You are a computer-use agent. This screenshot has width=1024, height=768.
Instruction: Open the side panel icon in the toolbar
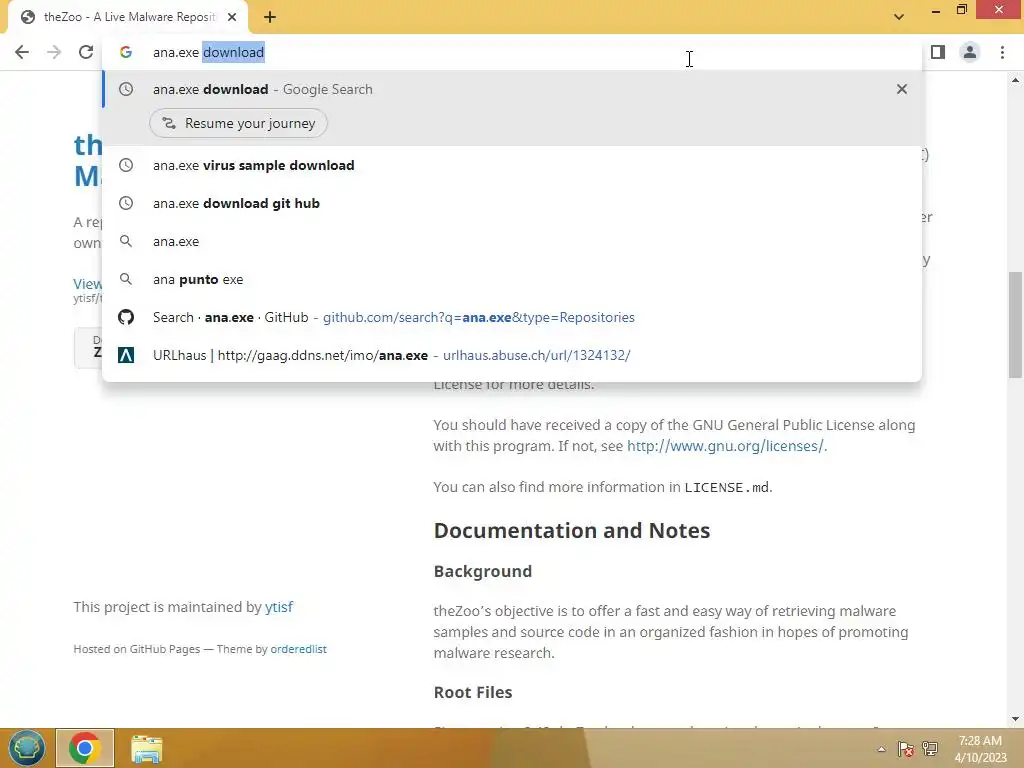pyautogui.click(x=938, y=52)
